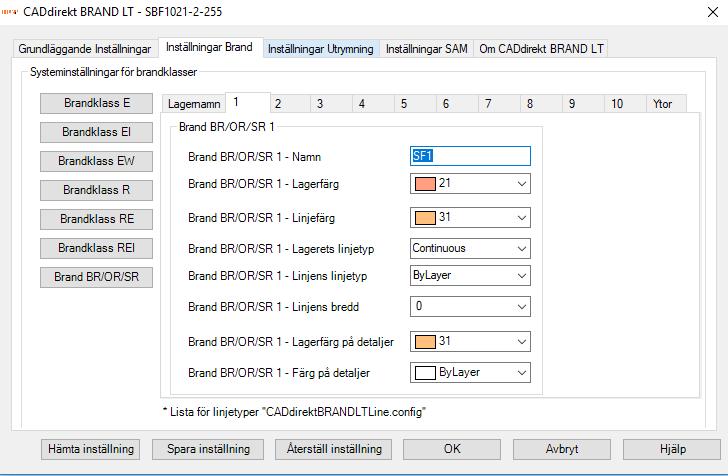Select sub-tab 1
The height and width of the screenshot is (476, 728).
[x=247, y=102]
